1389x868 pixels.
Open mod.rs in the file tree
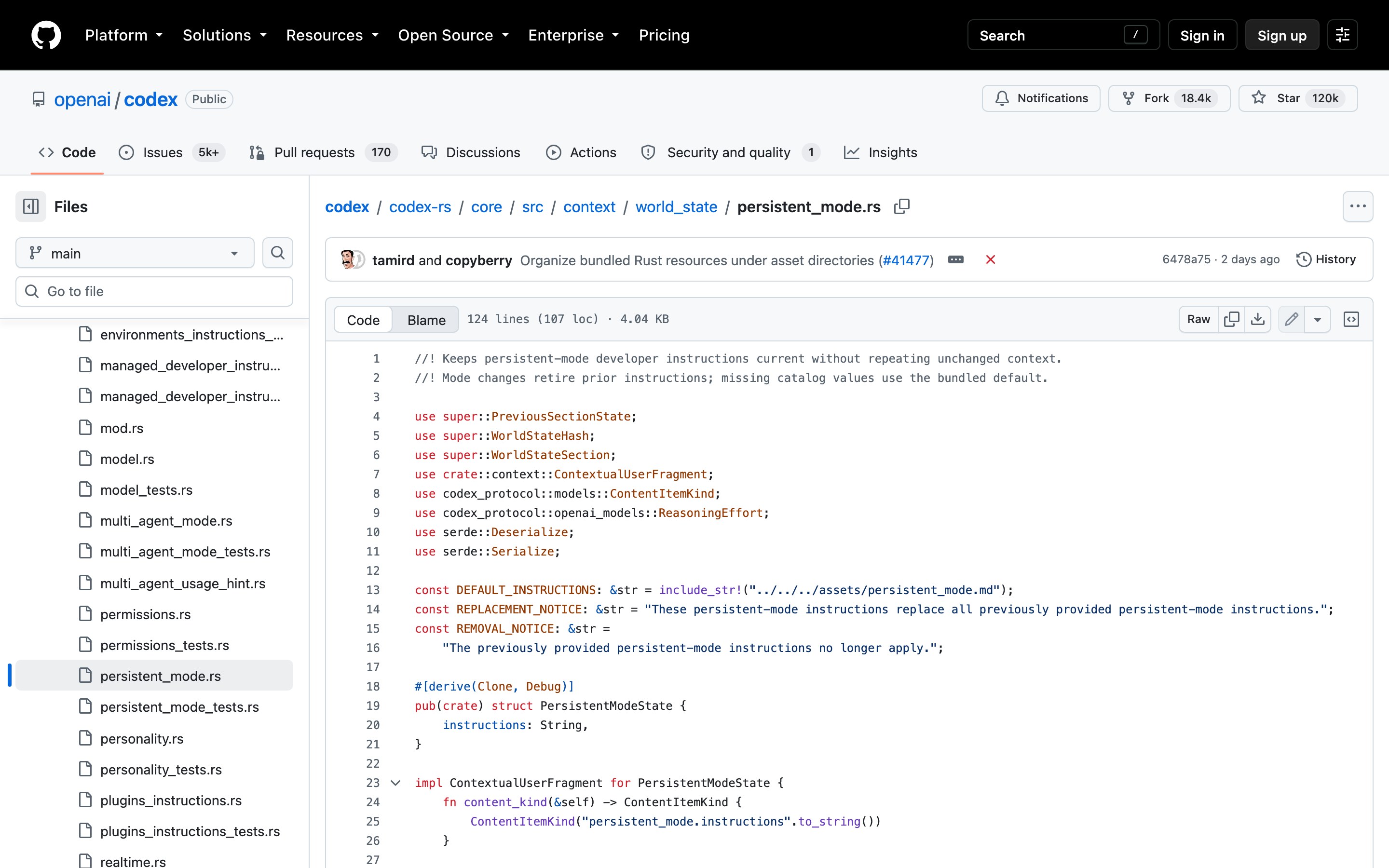[154, 428]
